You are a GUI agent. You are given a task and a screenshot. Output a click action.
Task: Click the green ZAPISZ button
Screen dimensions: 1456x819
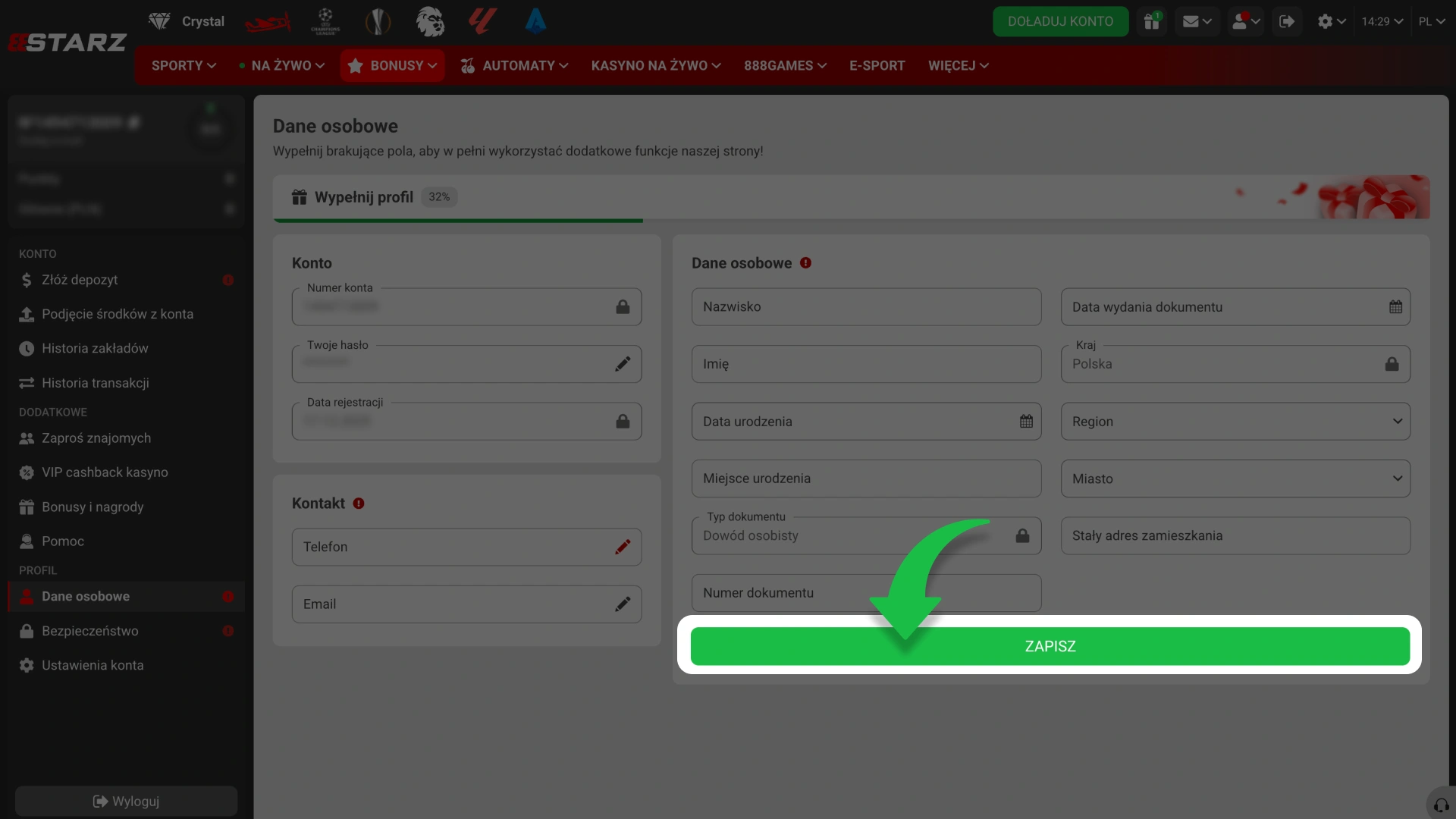coord(1050,646)
